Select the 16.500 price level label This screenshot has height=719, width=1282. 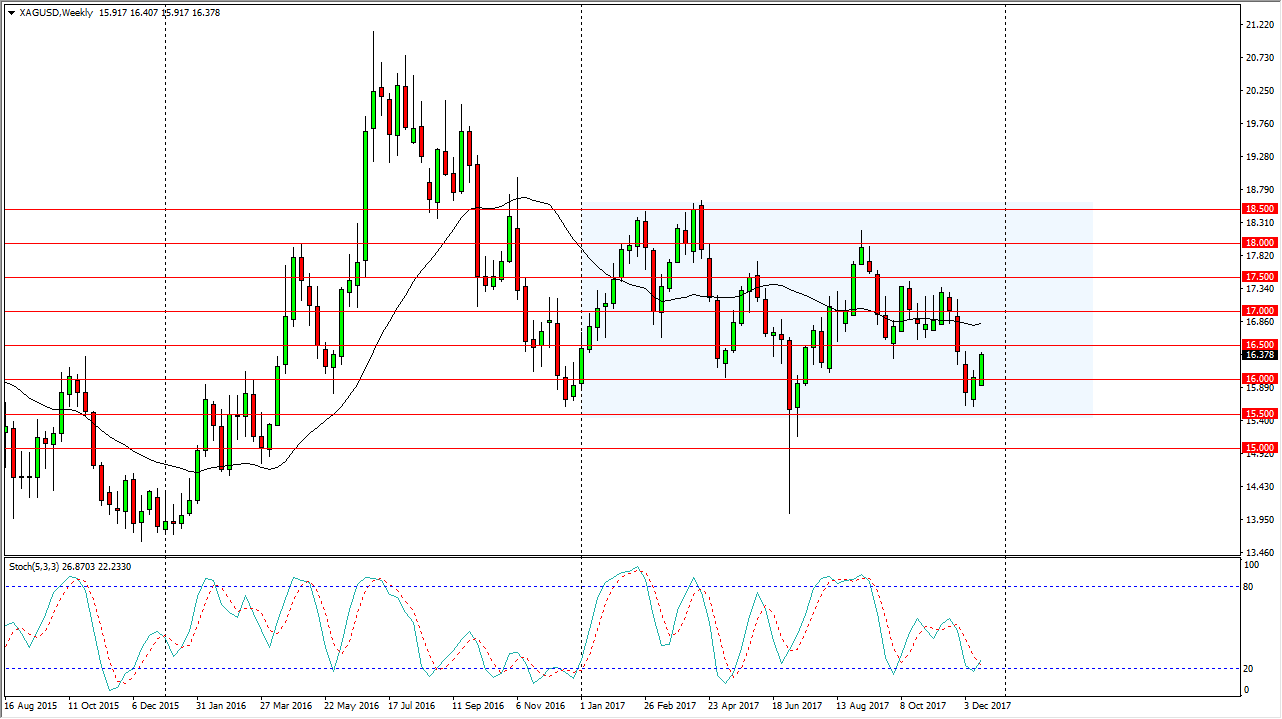click(1259, 344)
